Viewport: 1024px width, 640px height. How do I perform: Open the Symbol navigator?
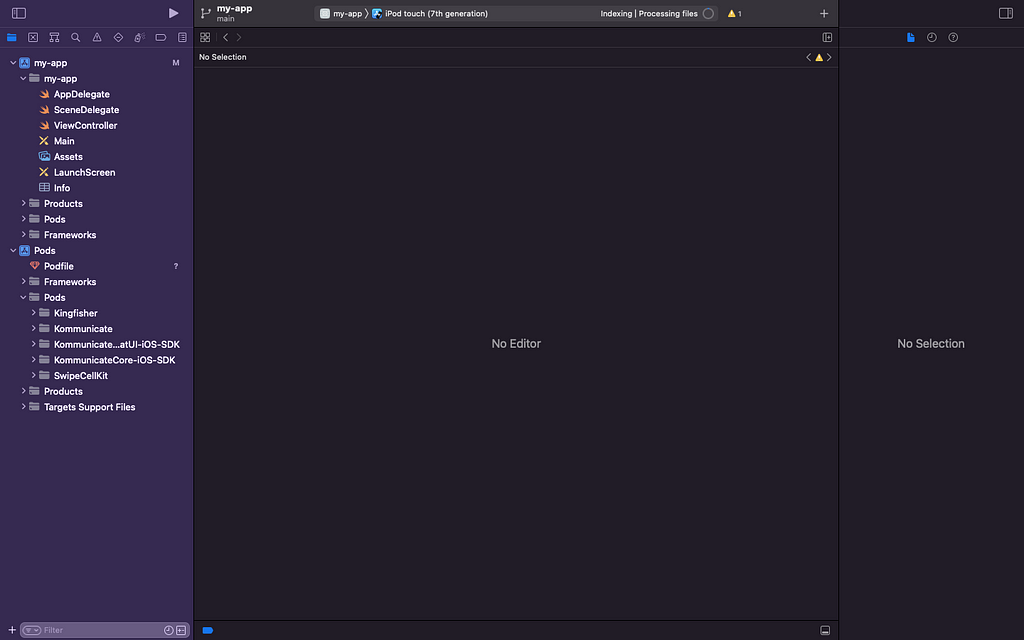click(54, 37)
